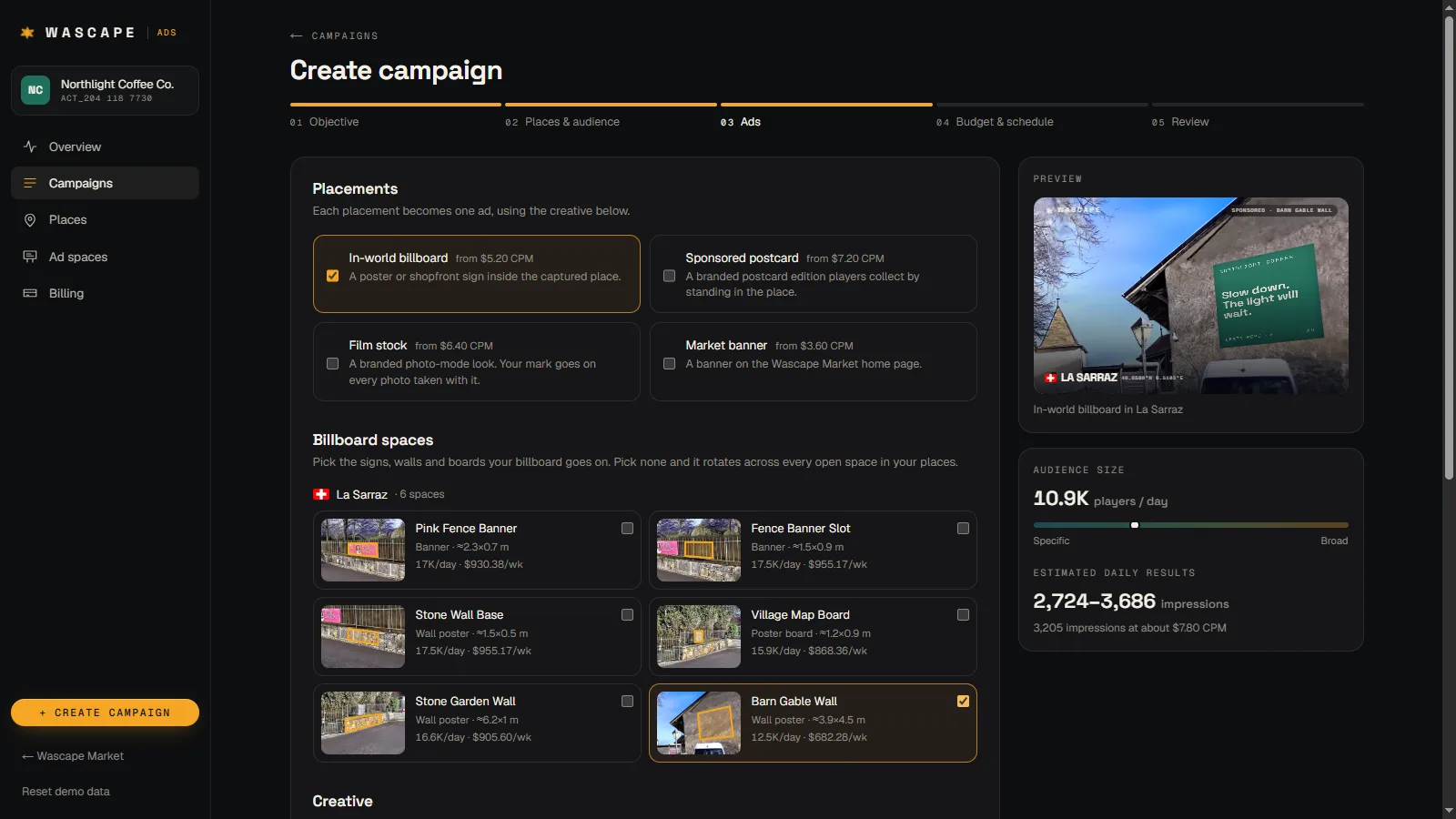Deselect the Barn Gable Wall space

[963, 701]
